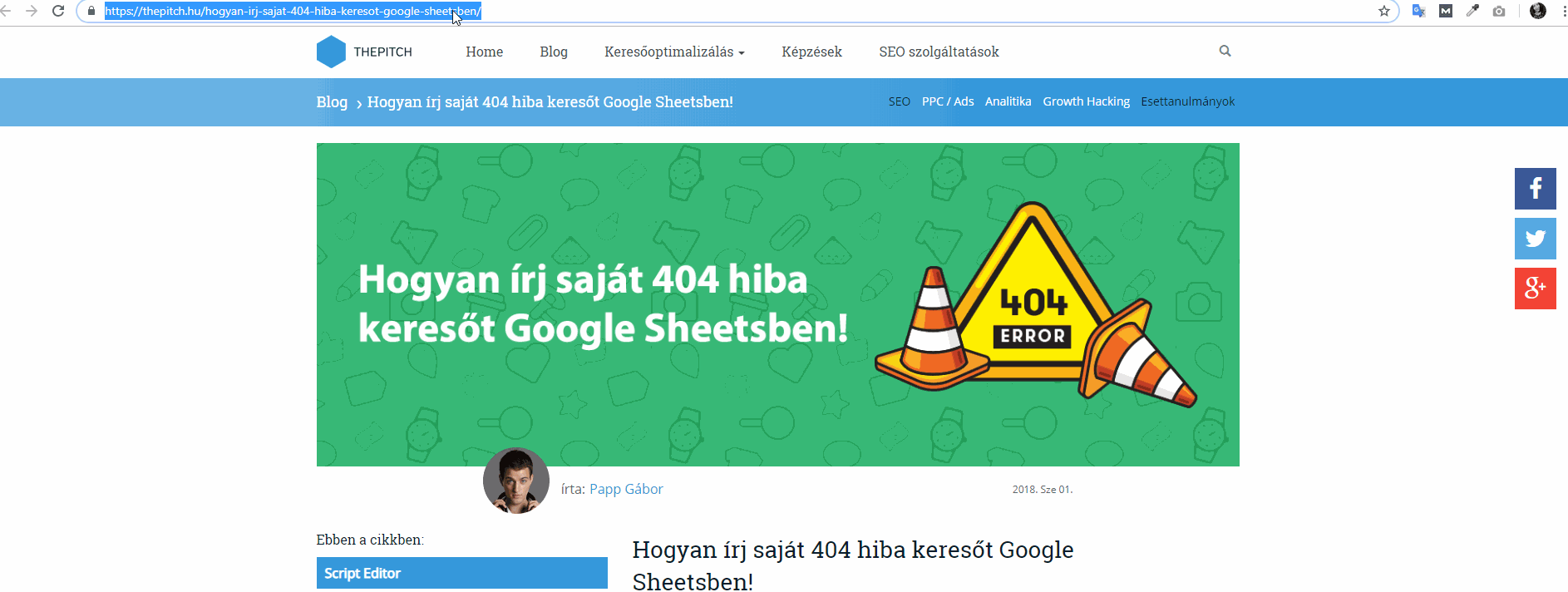Jump to Script Editor in the contents

(x=462, y=573)
